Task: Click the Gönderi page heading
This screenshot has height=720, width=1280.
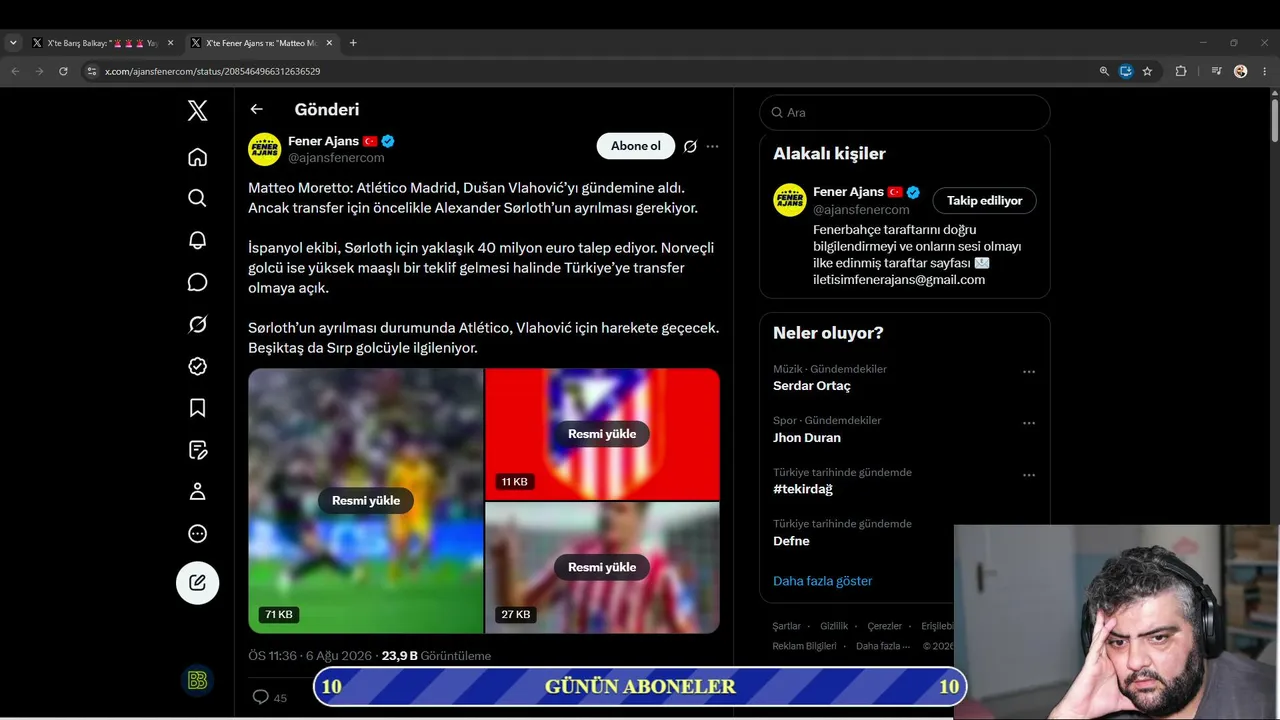Action: click(x=327, y=110)
